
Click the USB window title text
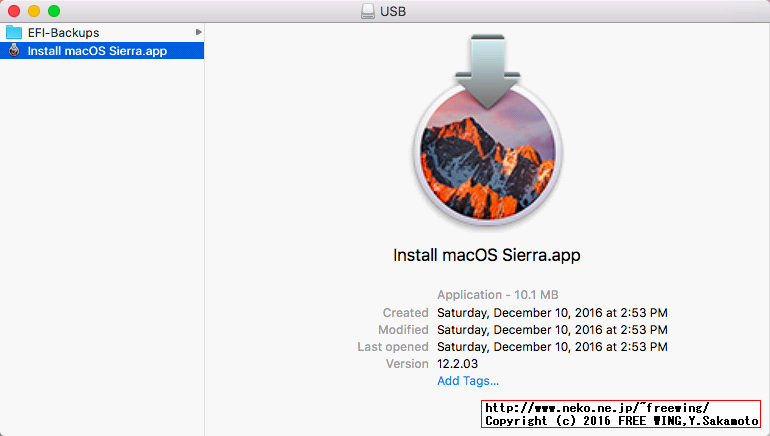[x=392, y=11]
